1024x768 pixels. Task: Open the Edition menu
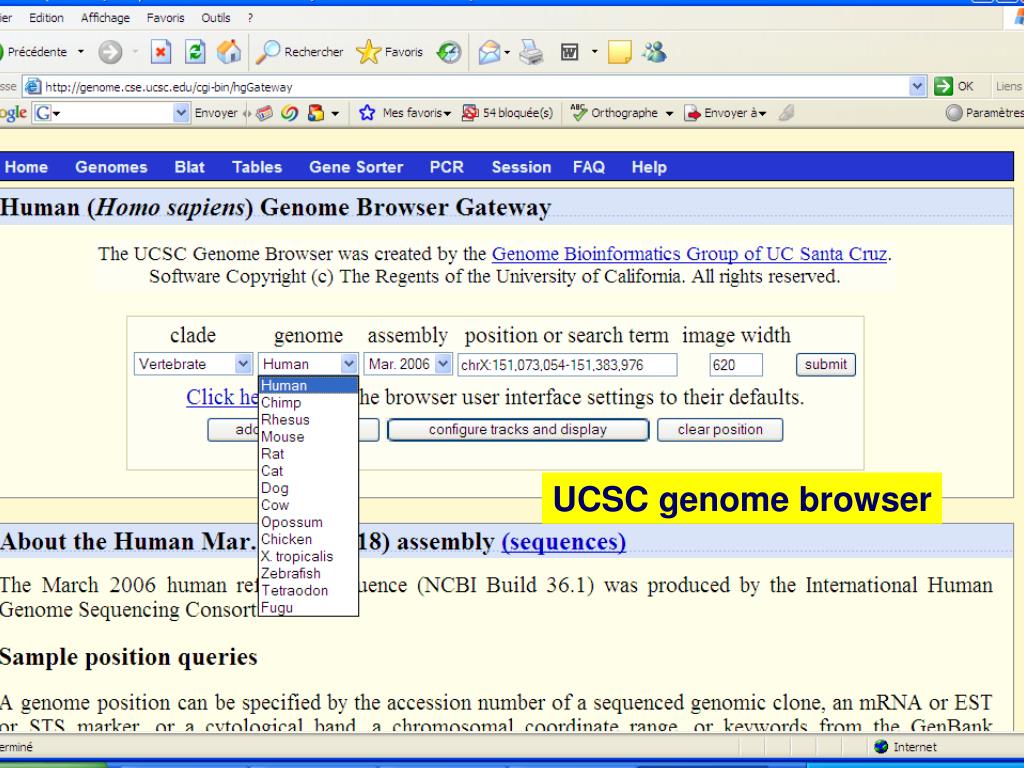(46, 18)
